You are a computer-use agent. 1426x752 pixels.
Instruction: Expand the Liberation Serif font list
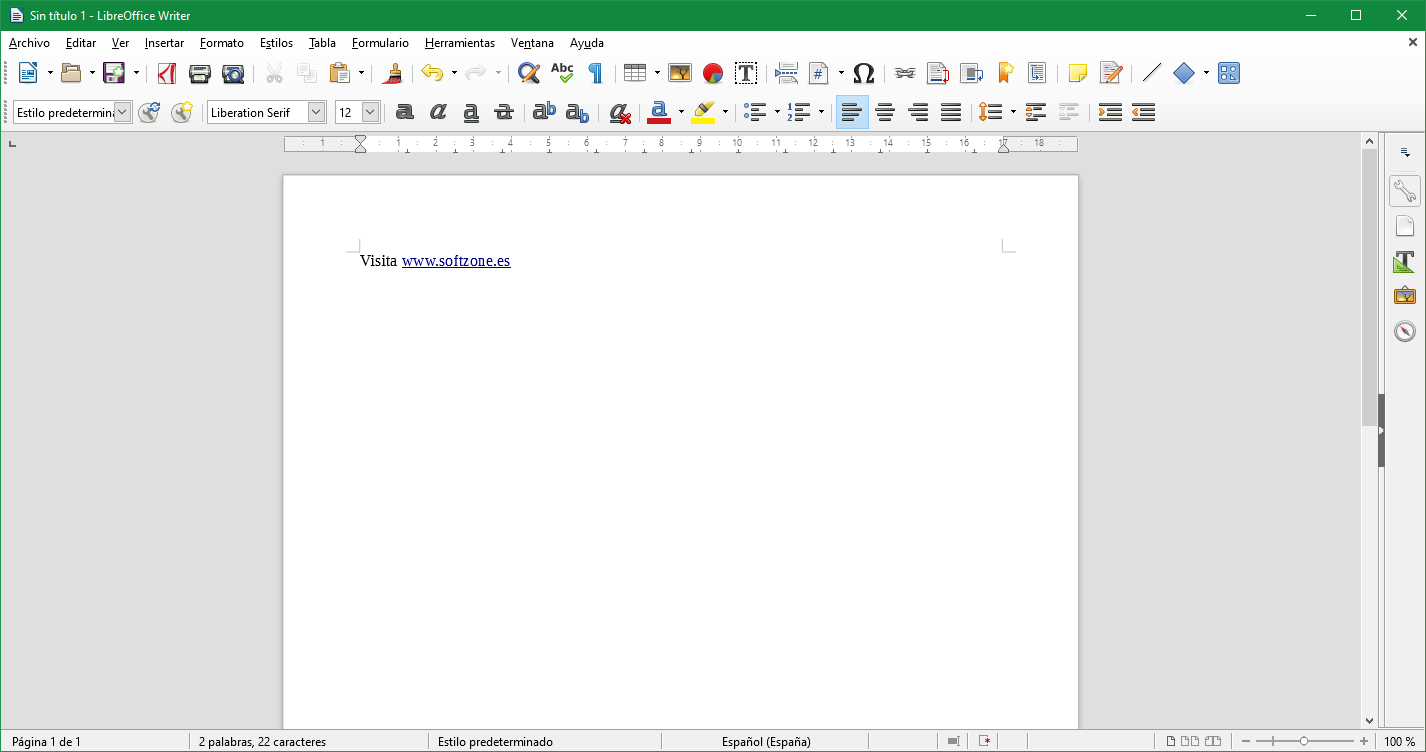[316, 113]
